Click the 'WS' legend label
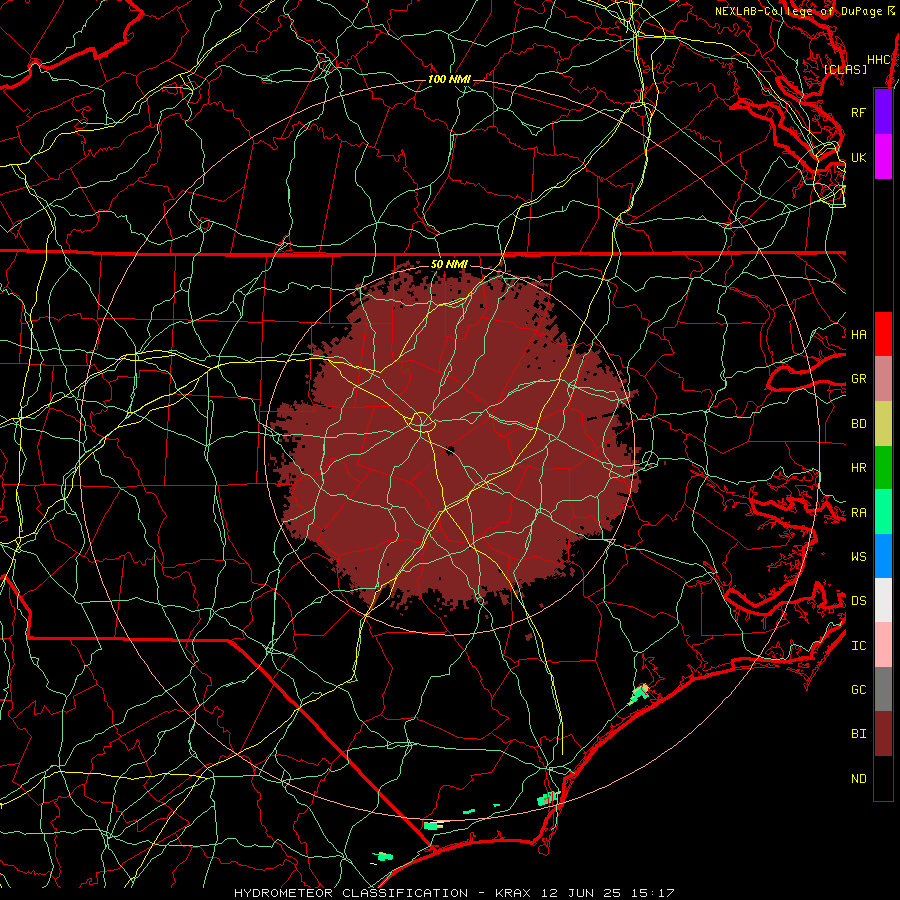This screenshot has width=900, height=900. tap(858, 557)
